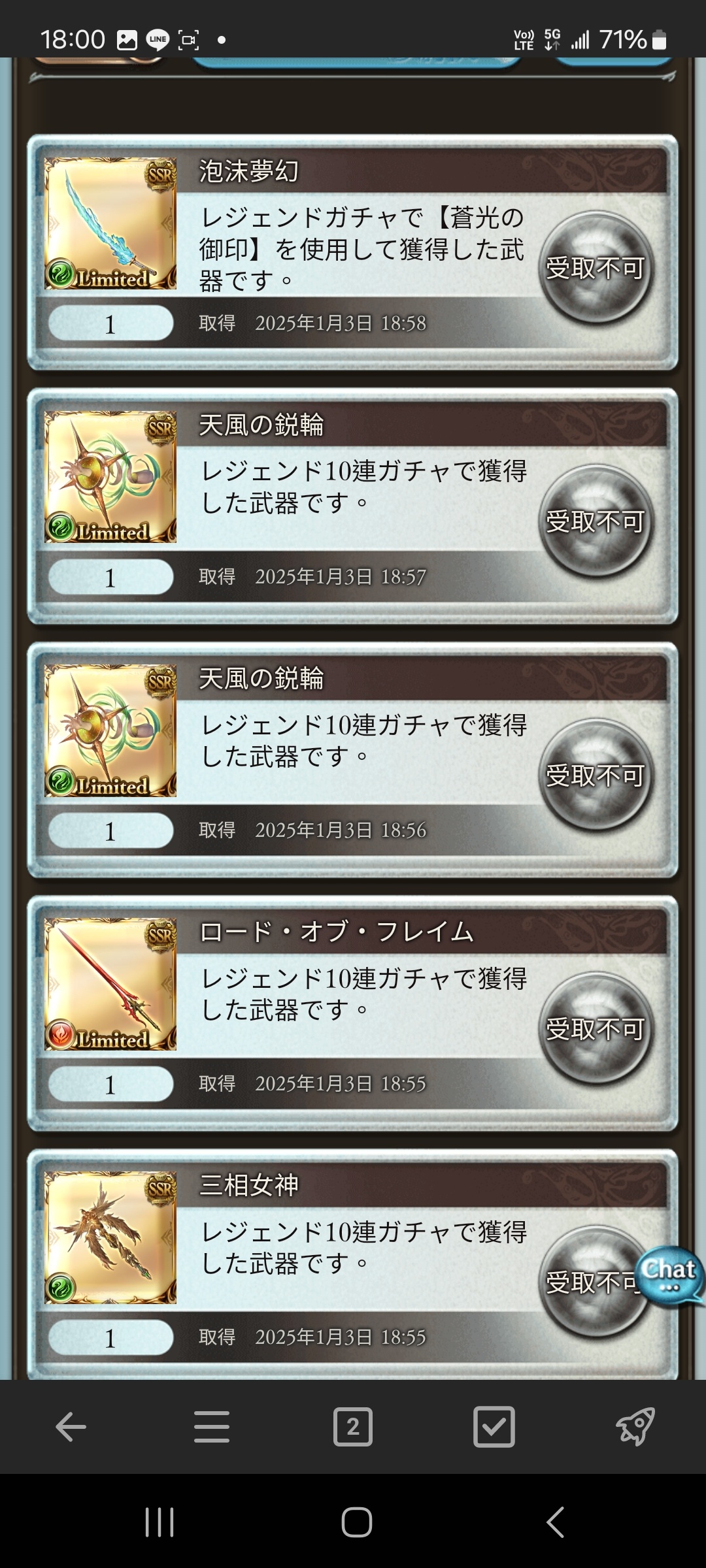Tap Android recent apps button
This screenshot has height=1568, width=706.
[x=160, y=1522]
